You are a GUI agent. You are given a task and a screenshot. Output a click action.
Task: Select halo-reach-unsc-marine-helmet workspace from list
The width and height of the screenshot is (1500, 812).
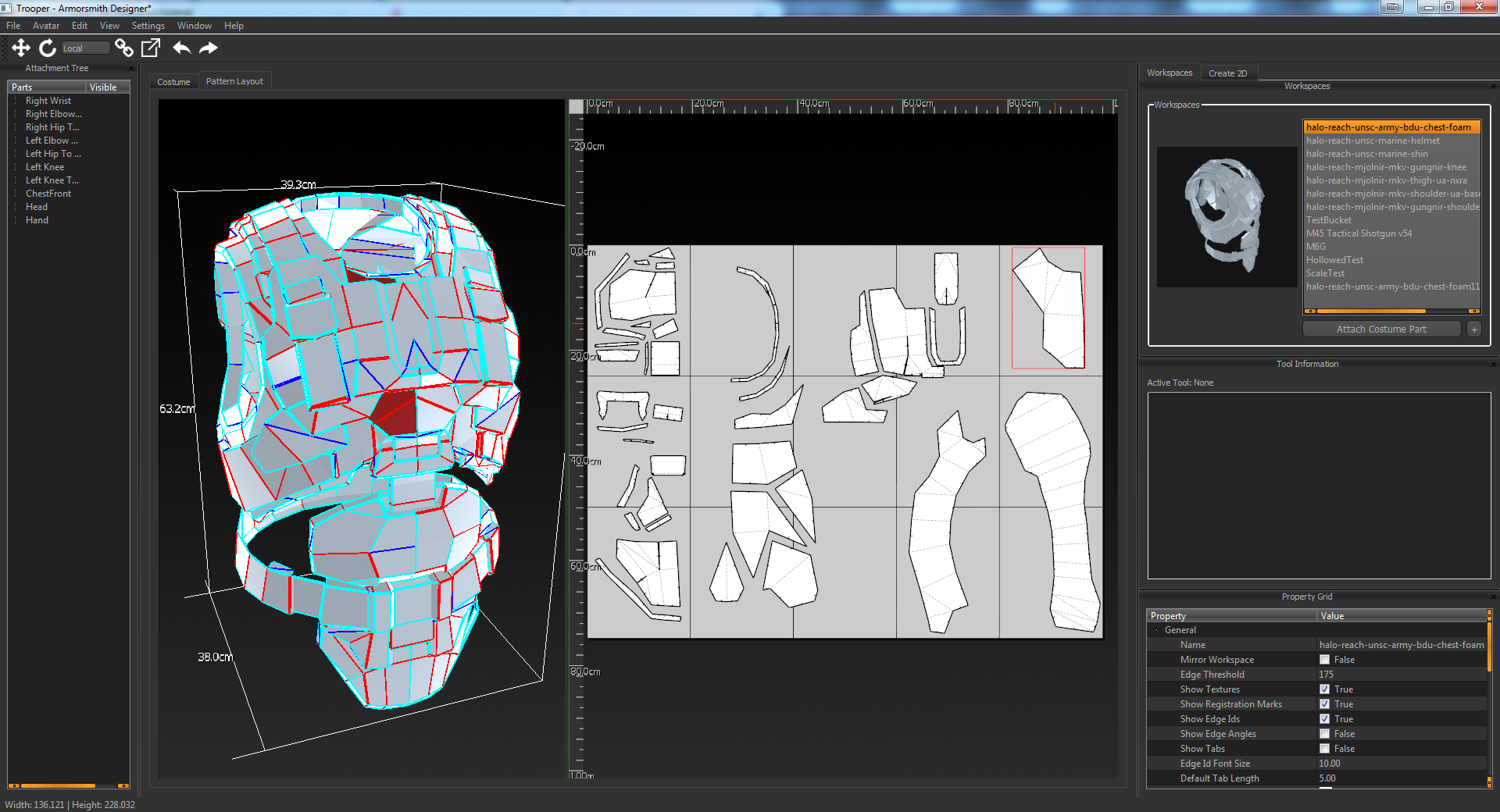click(1373, 141)
